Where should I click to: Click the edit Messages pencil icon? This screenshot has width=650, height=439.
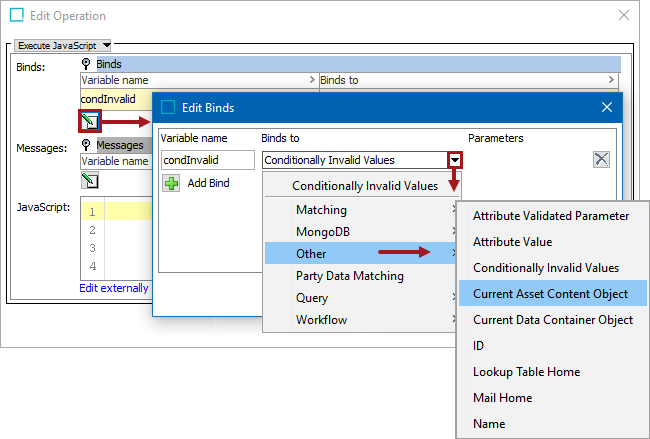[x=90, y=181]
